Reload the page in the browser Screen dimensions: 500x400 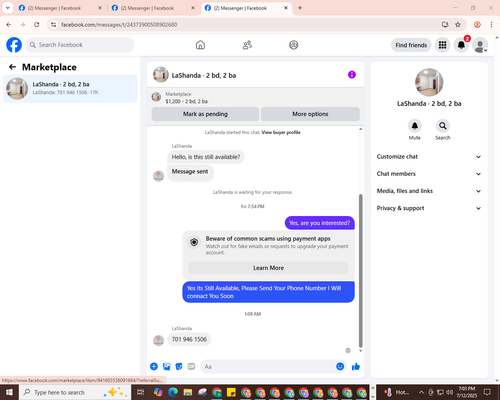37,24
